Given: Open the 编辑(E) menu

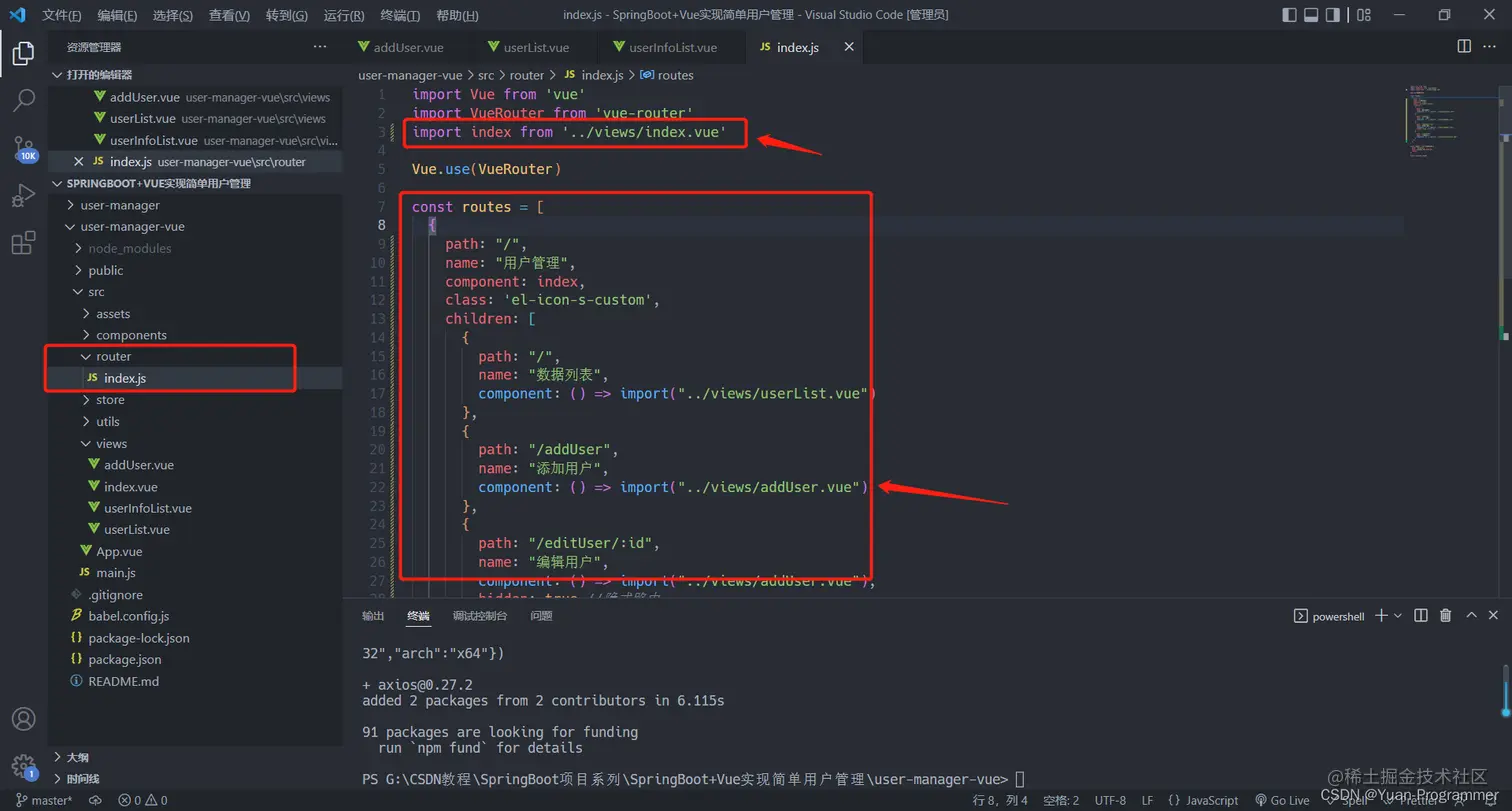Looking at the screenshot, I should pyautogui.click(x=118, y=15).
